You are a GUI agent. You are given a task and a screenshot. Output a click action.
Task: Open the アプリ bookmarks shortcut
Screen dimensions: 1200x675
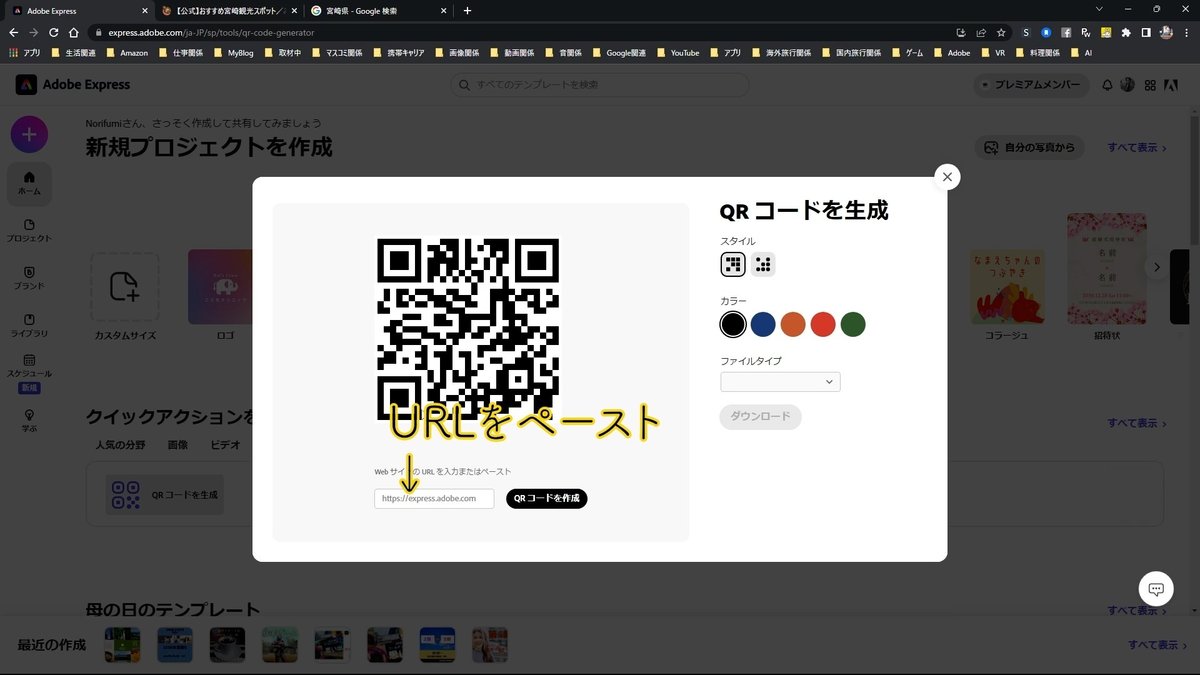(x=24, y=52)
